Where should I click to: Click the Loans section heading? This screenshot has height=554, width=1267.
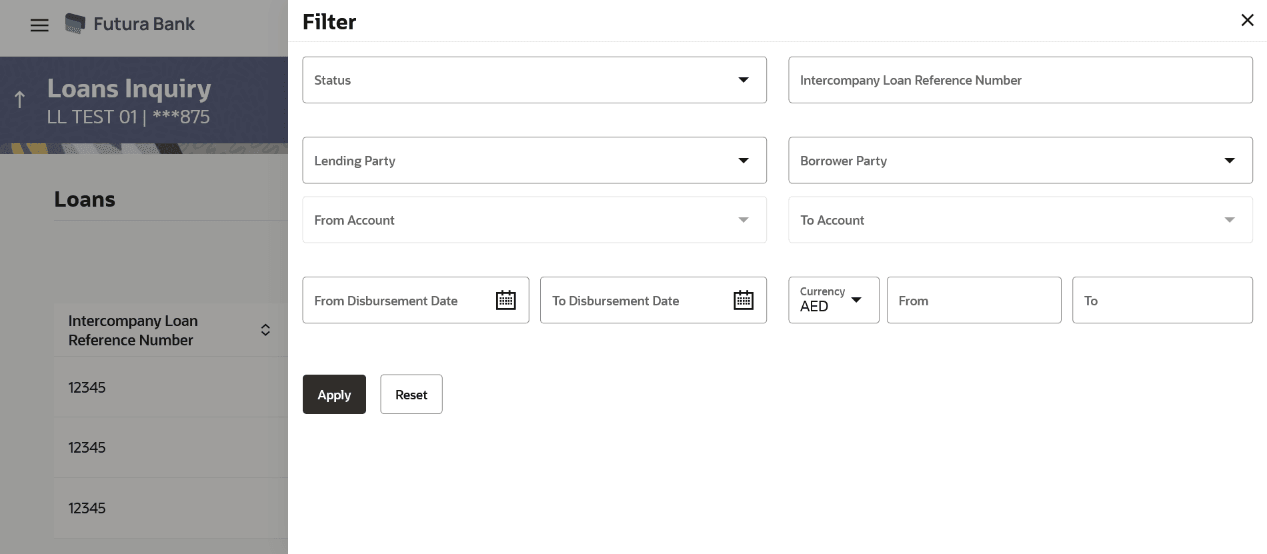[x=84, y=199]
